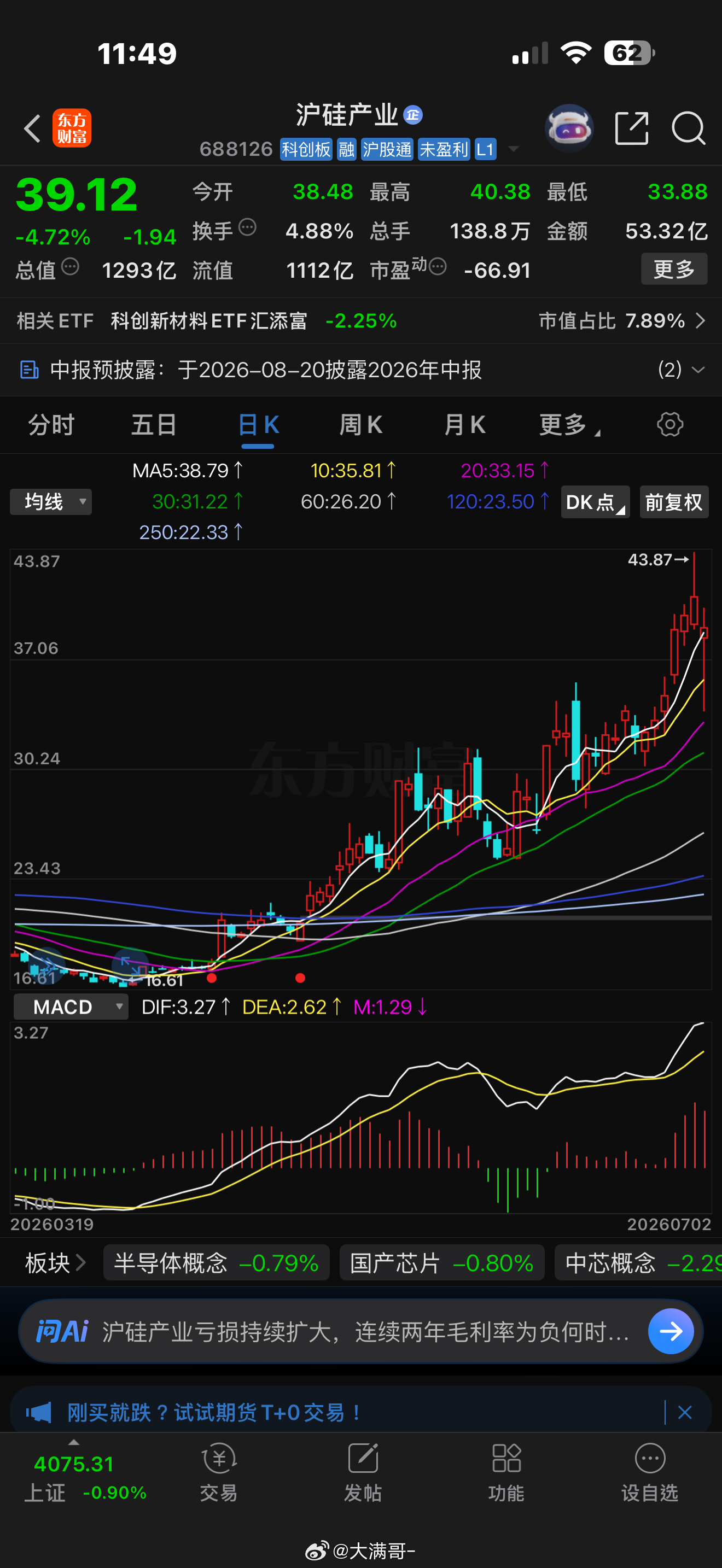Viewport: 722px width, 1568px height.
Task: Tap the 688126 stock code
Action: [236, 149]
